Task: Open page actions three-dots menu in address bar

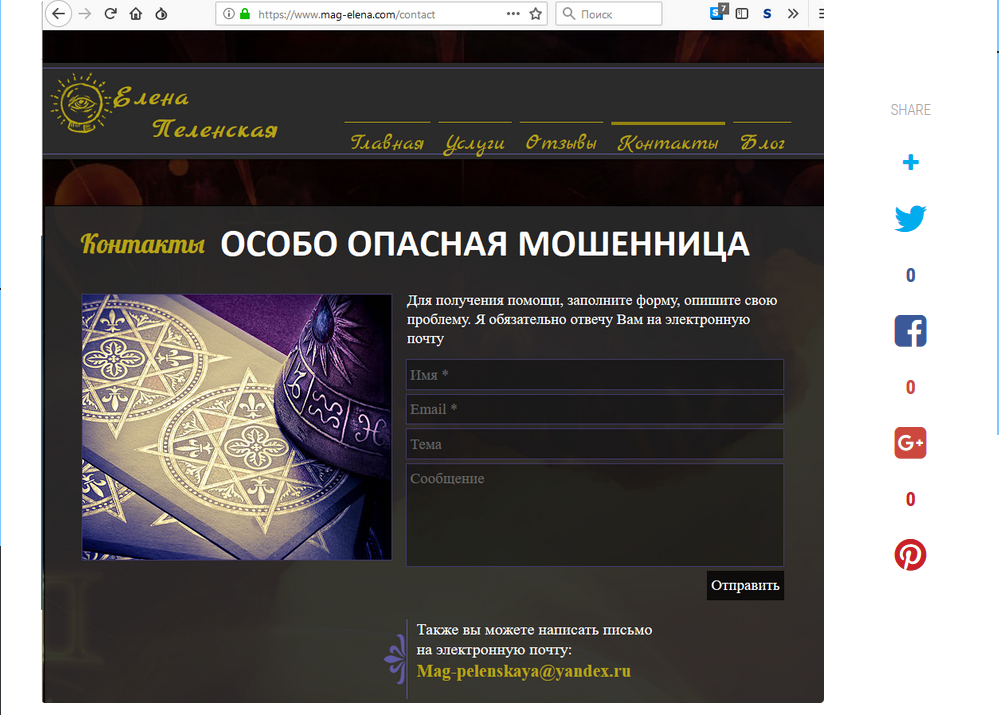Action: (x=513, y=14)
